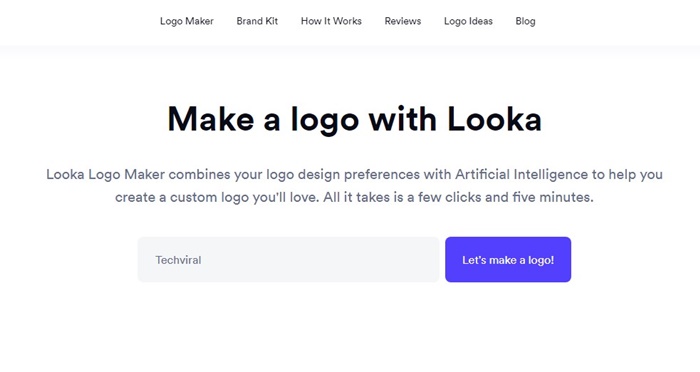
Task: Click the words Artificial Intelligence in description
Action: pyautogui.click(x=521, y=174)
